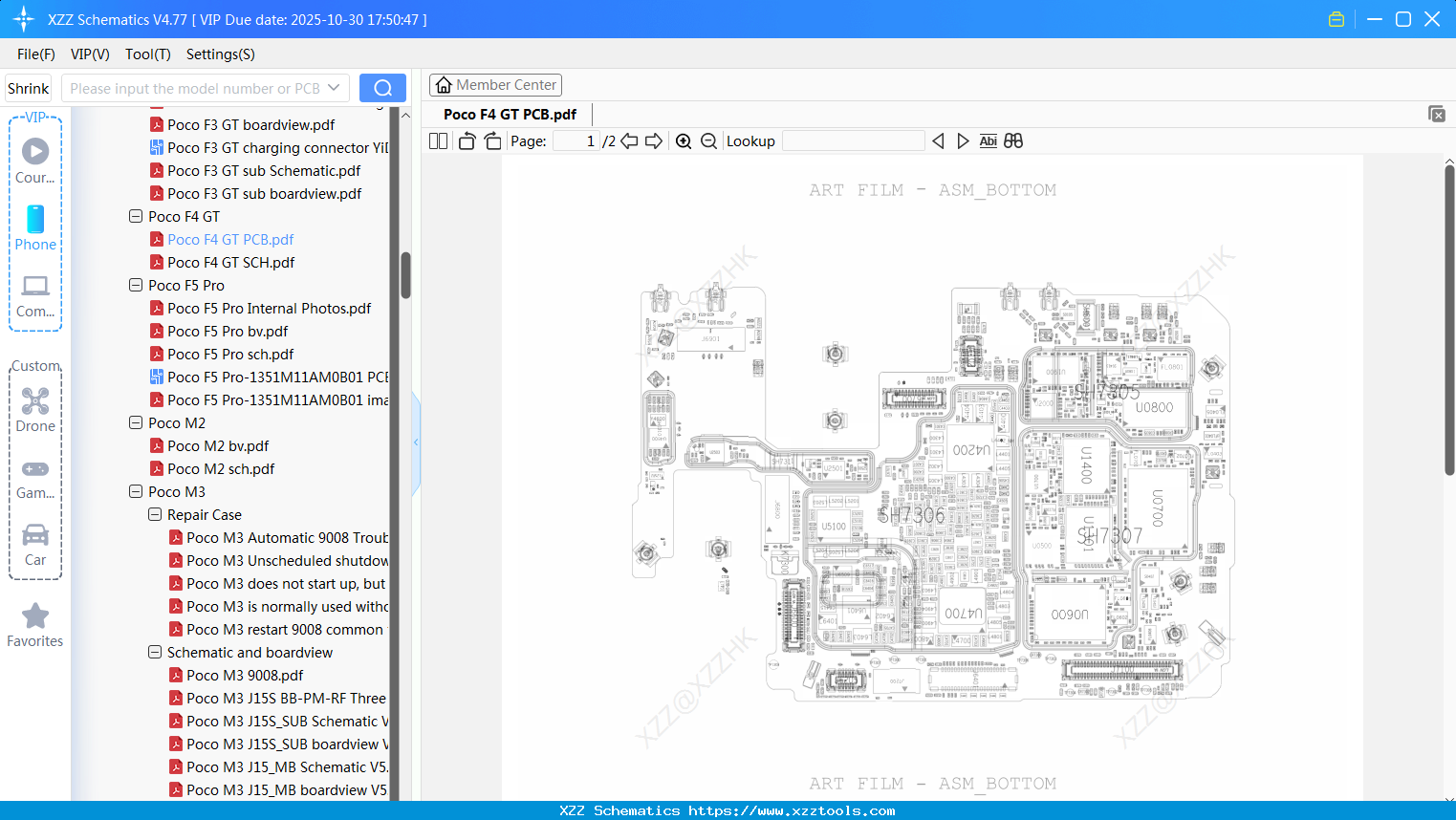Click the blue search magnifier button
Screen dimensions: 1456x820
(x=382, y=88)
